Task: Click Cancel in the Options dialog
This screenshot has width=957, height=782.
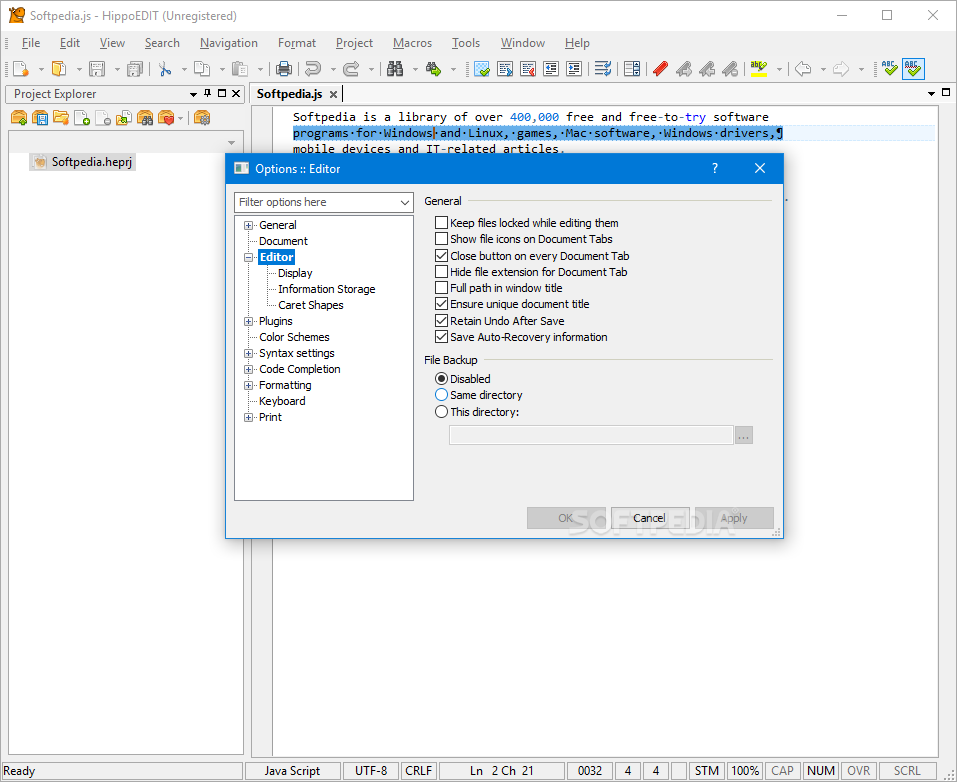Action: [649, 518]
